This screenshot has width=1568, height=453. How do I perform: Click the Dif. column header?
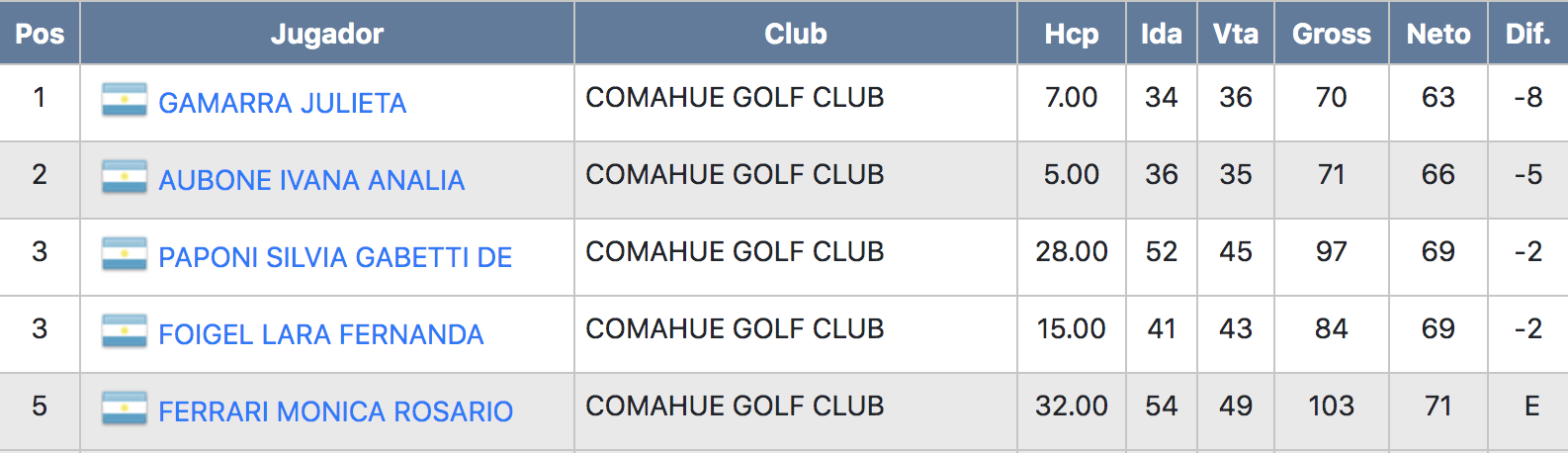pos(1528,34)
